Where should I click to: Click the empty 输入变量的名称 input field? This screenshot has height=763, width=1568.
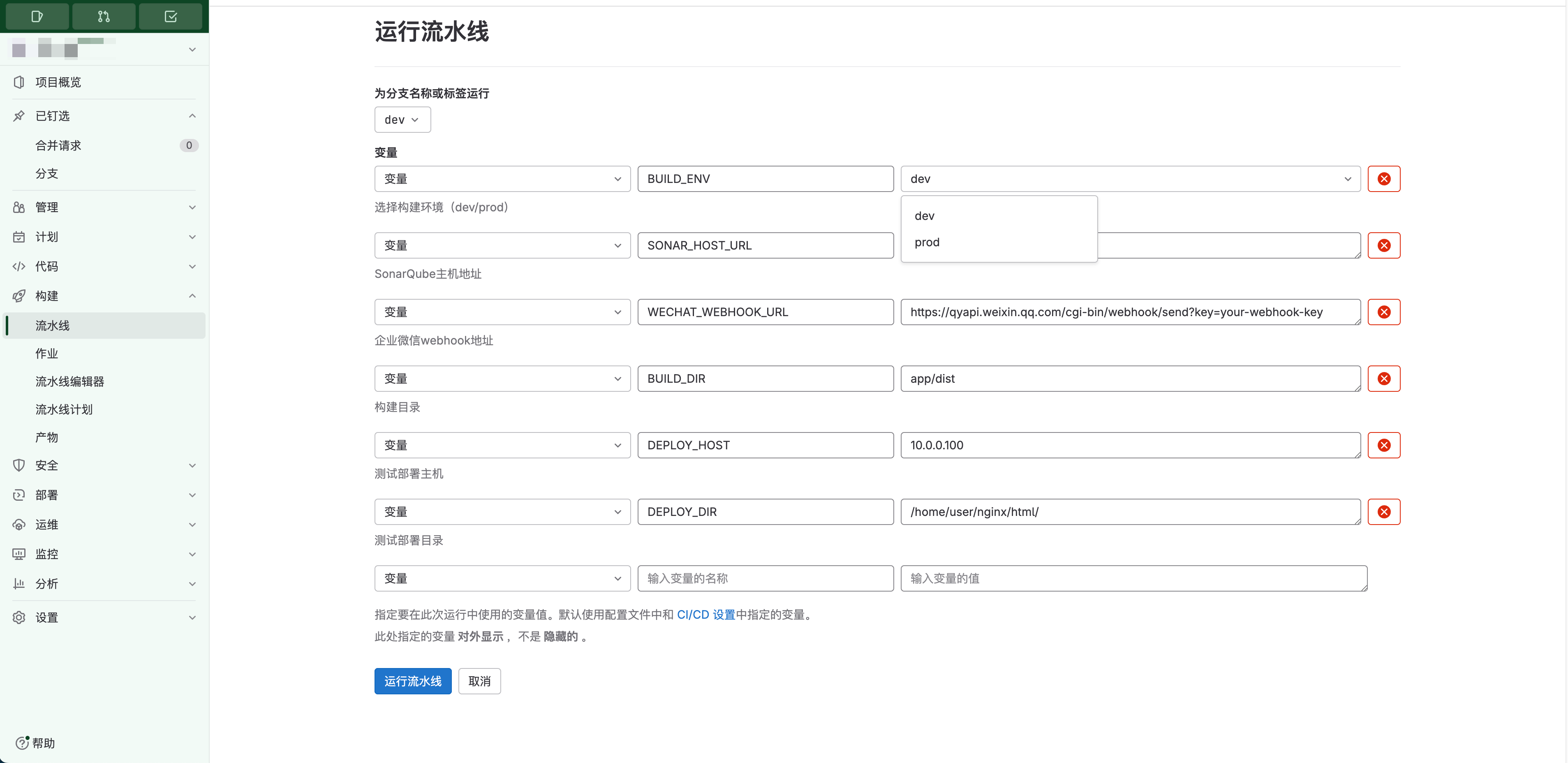765,578
